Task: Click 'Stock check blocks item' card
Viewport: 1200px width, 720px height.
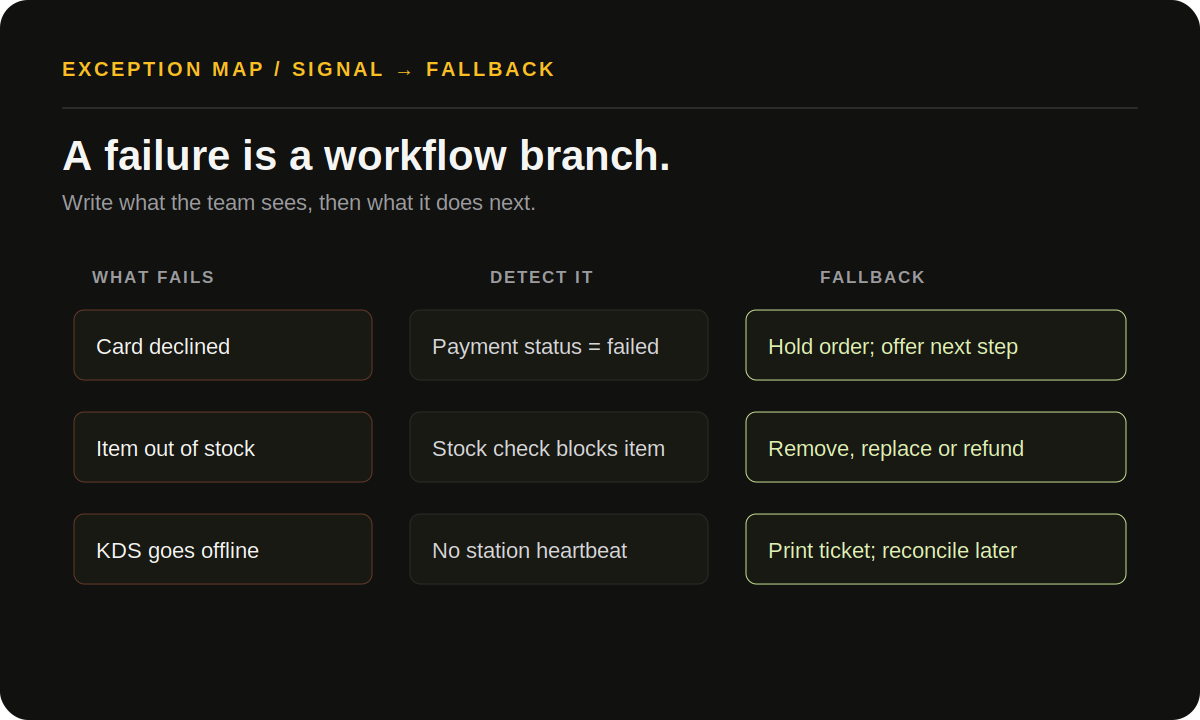Action: pyautogui.click(x=559, y=447)
